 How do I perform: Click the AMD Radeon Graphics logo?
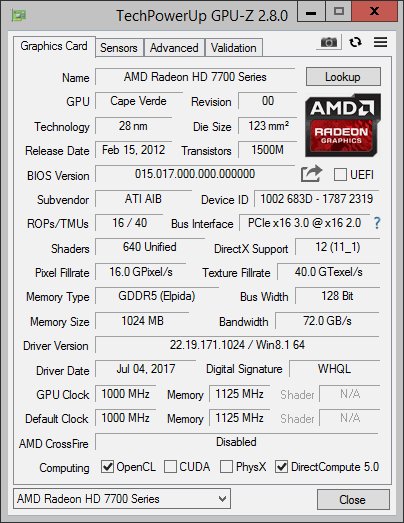point(343,125)
